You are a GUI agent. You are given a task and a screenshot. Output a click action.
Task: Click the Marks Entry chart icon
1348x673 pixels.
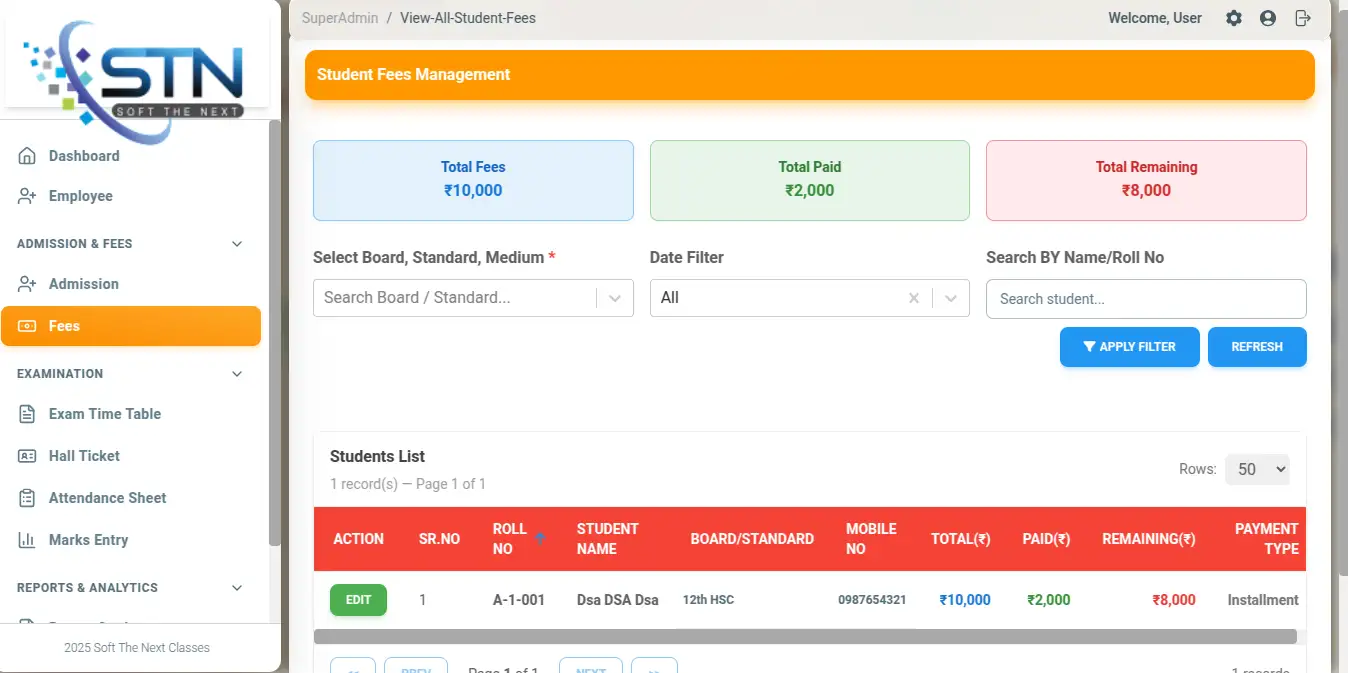click(x=27, y=540)
